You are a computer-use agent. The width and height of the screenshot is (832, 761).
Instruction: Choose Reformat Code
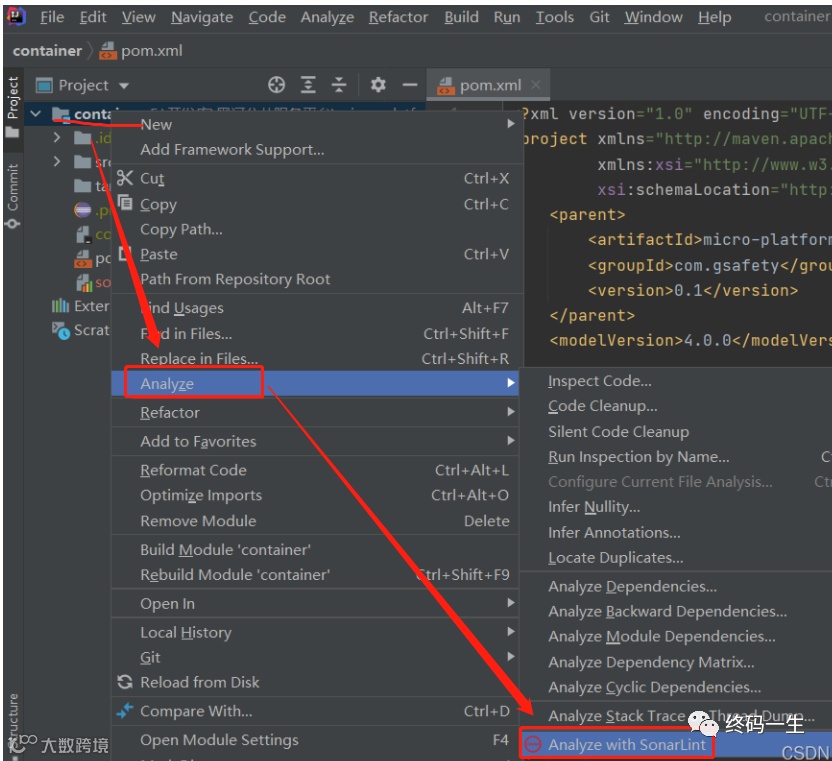(x=315, y=470)
